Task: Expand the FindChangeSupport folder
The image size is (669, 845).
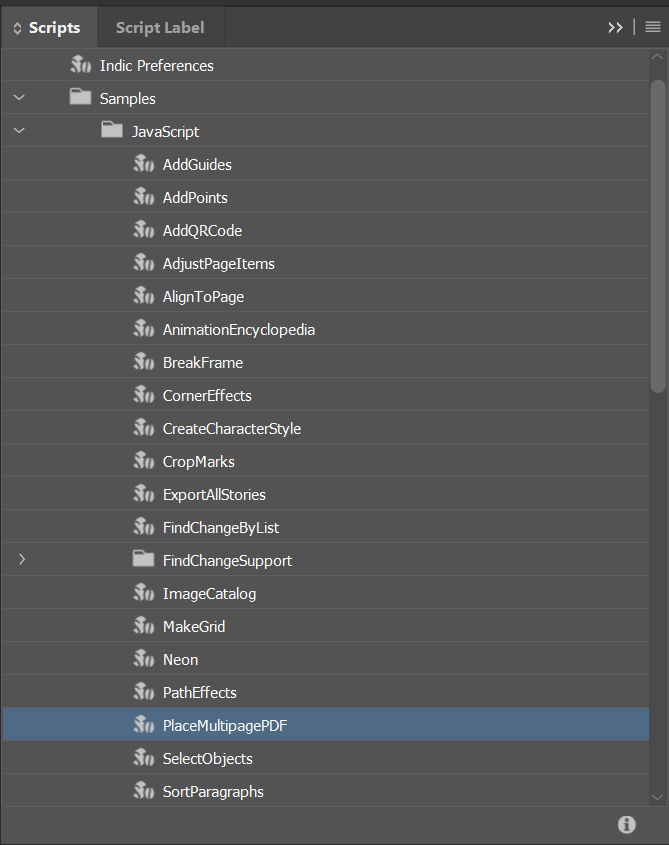Action: (21, 560)
